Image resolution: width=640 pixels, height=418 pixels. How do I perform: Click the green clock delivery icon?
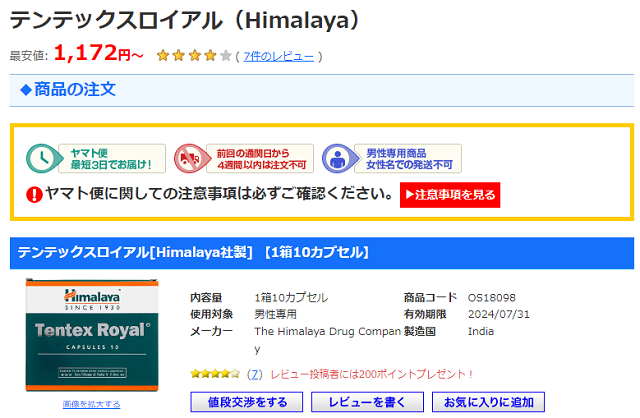[42, 158]
